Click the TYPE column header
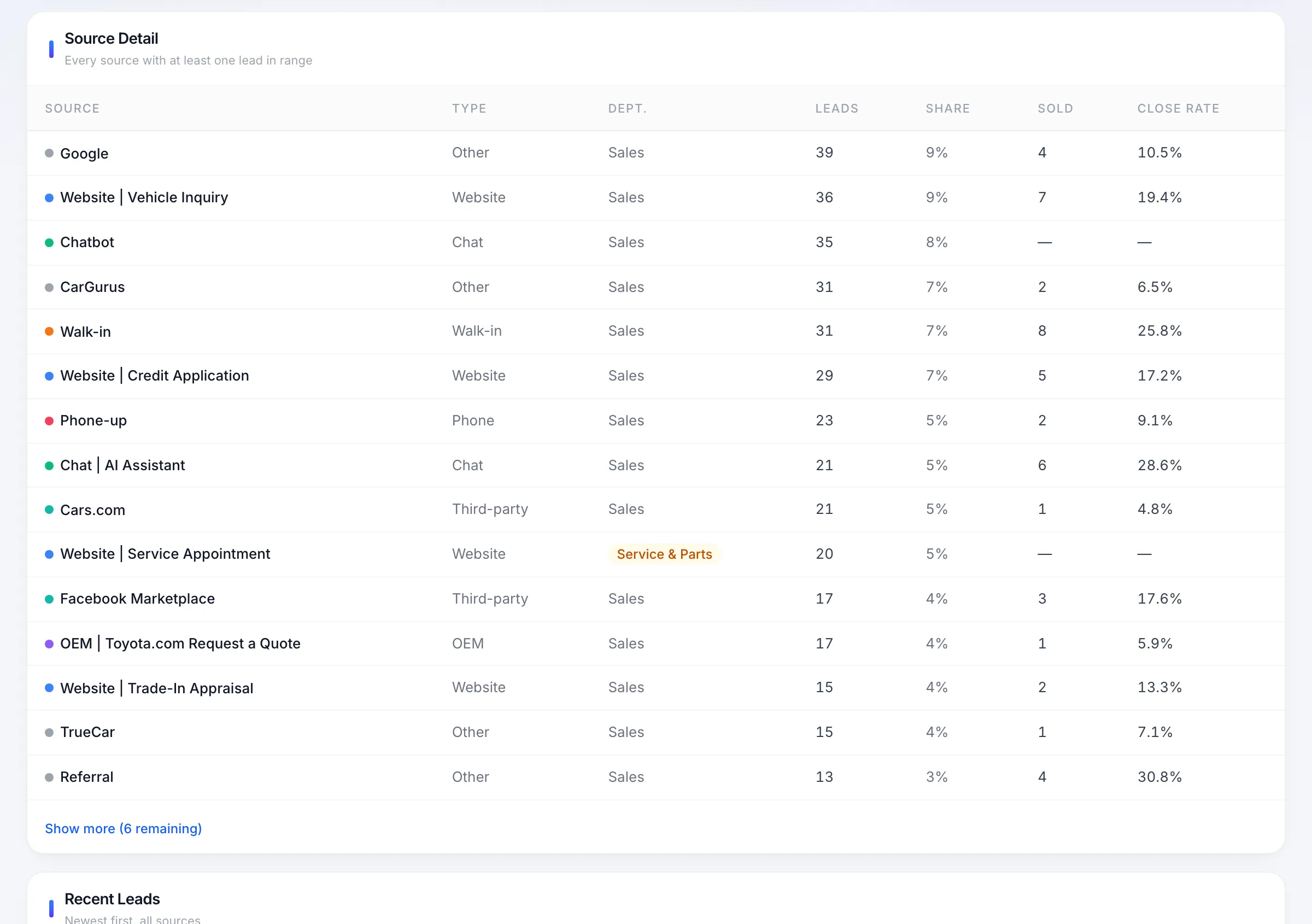This screenshot has width=1312, height=924. point(469,109)
